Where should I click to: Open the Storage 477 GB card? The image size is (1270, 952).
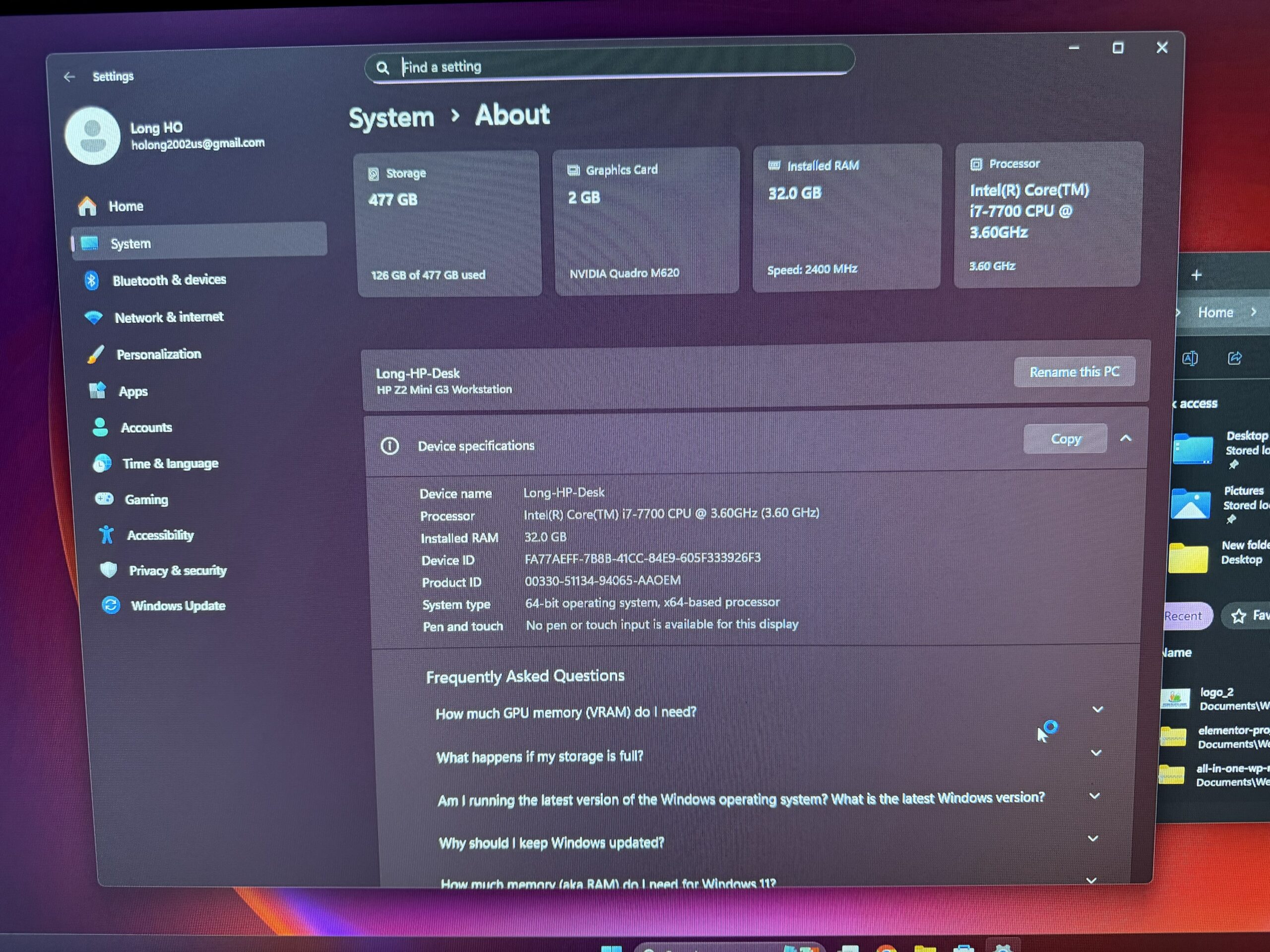pyautogui.click(x=448, y=224)
